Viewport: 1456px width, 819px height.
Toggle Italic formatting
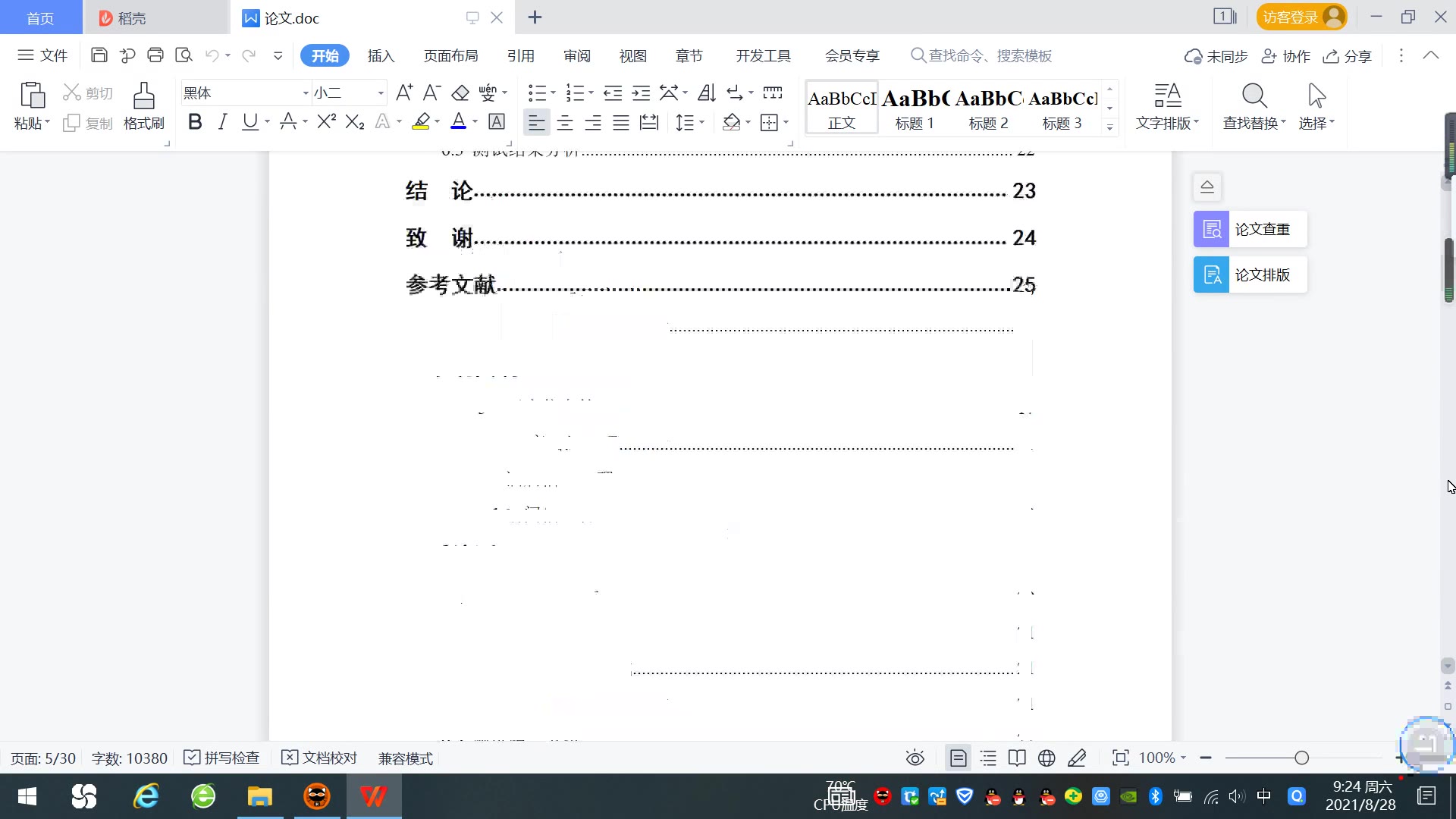point(222,121)
